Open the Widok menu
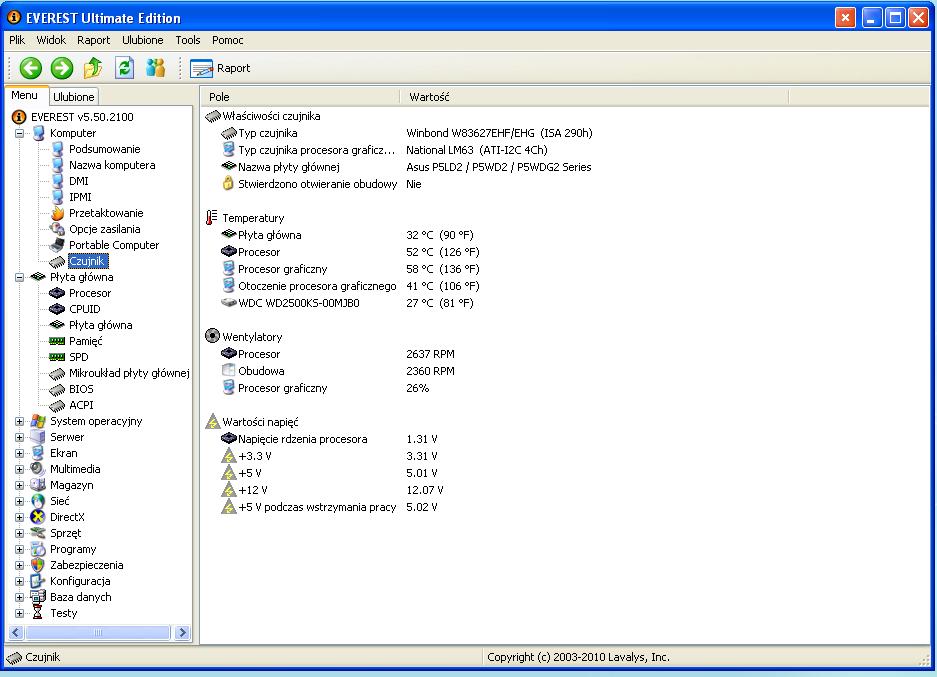 (51, 40)
